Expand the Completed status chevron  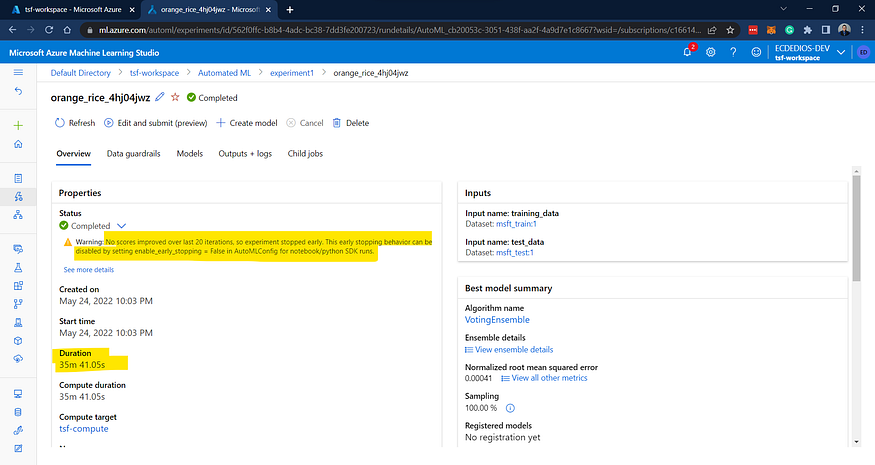point(121,226)
